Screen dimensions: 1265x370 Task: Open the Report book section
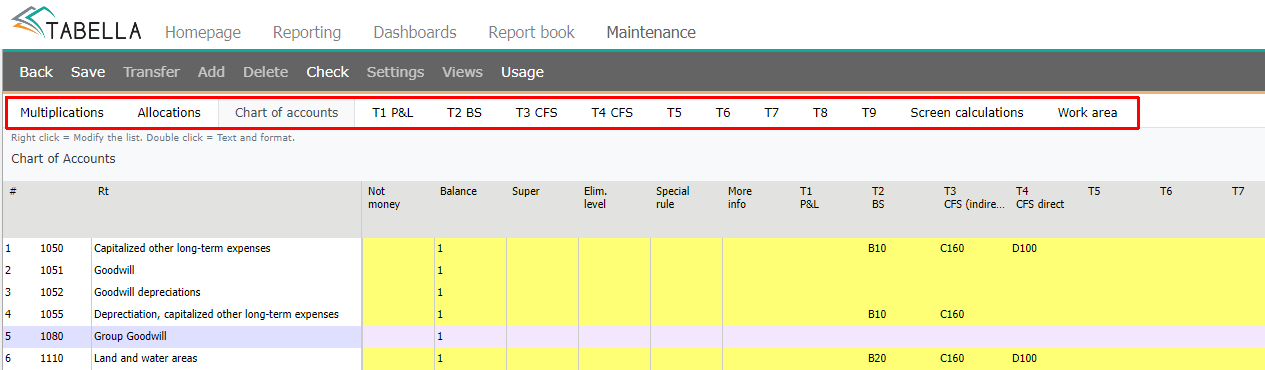click(531, 32)
